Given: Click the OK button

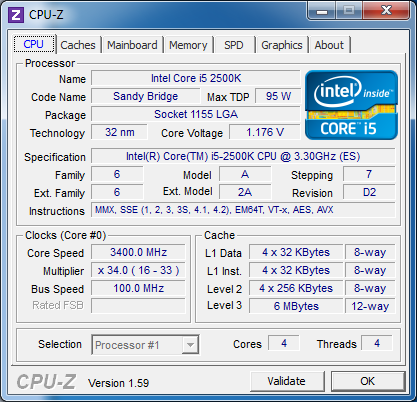Looking at the screenshot, I should 367,381.
